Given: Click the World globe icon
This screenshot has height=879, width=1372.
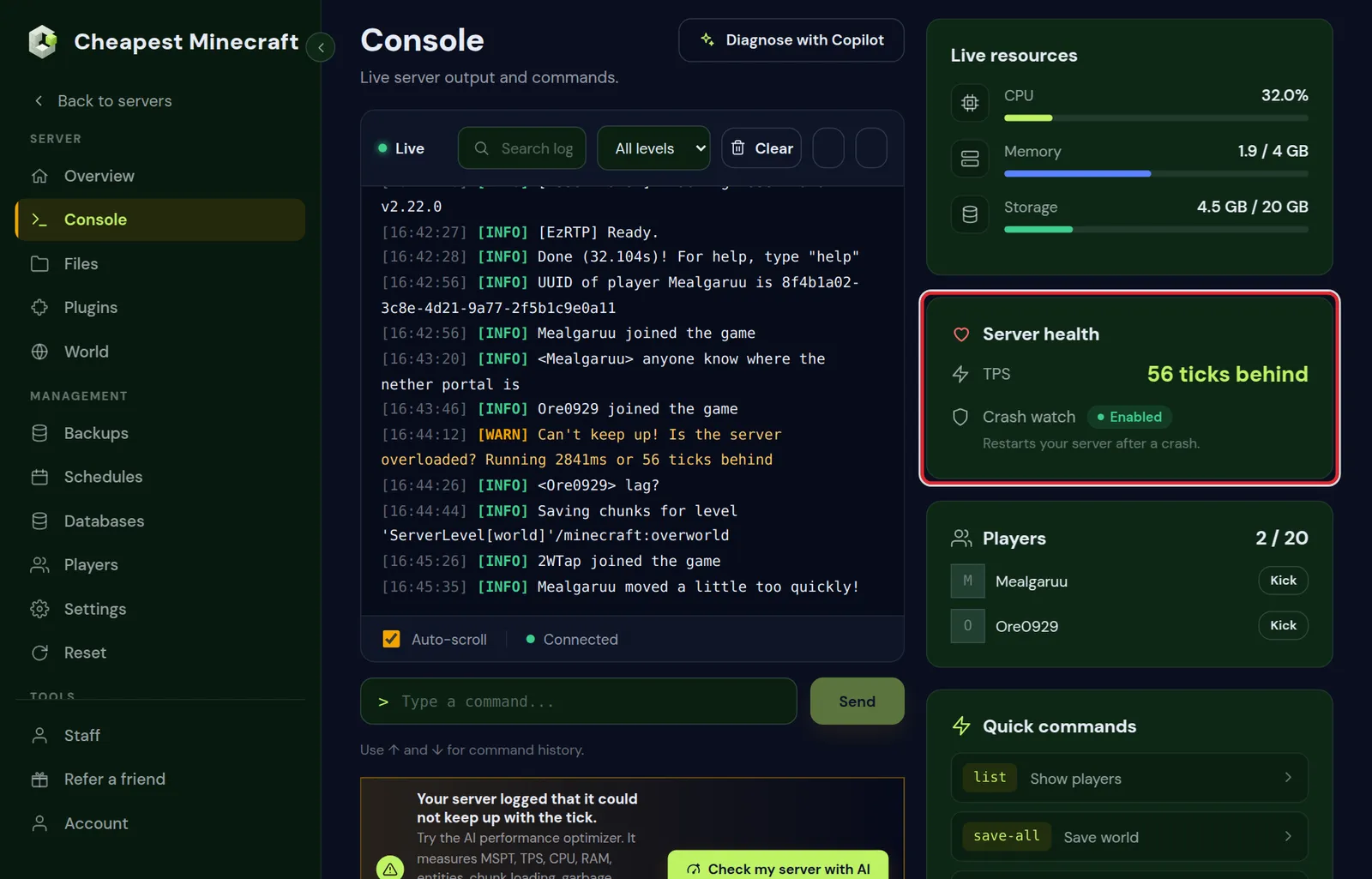Looking at the screenshot, I should click(x=39, y=352).
